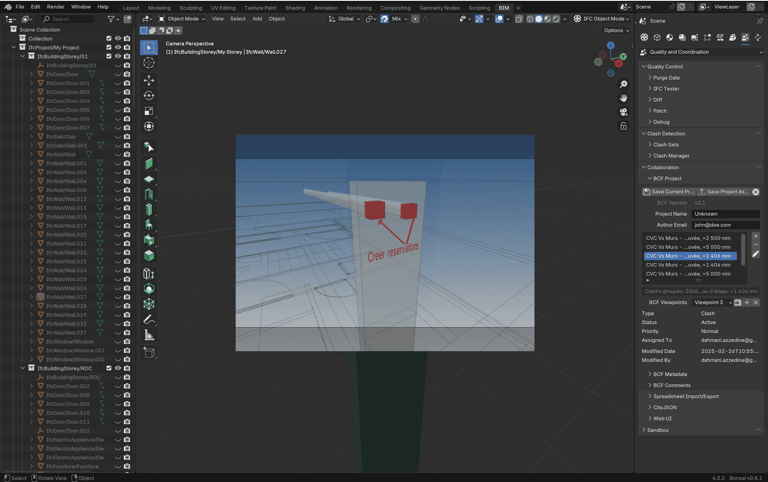Image resolution: width=768 pixels, height=482 pixels.
Task: Hide the Collection using its eye icon
Action: coord(118,38)
